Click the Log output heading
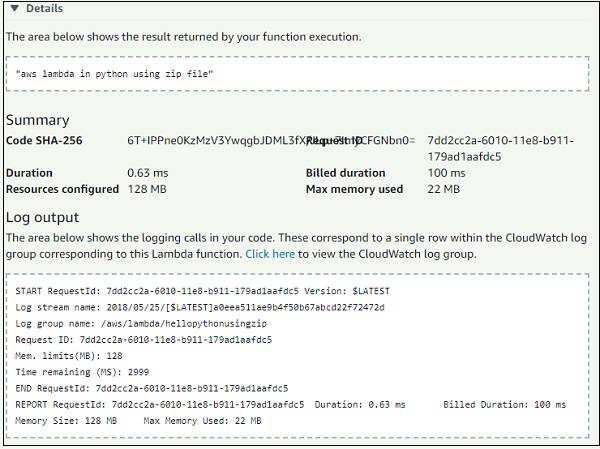 point(43,217)
